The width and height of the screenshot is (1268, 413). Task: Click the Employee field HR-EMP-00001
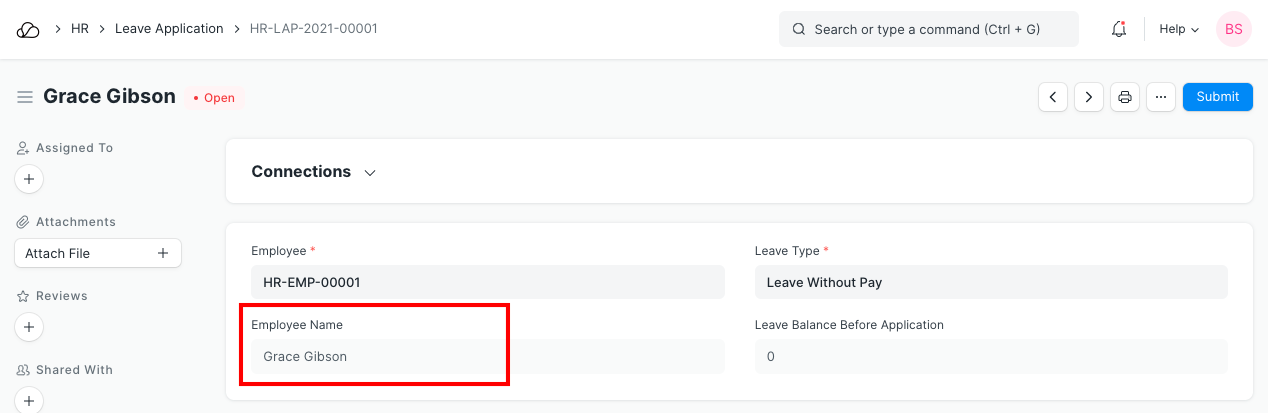pyautogui.click(x=487, y=282)
